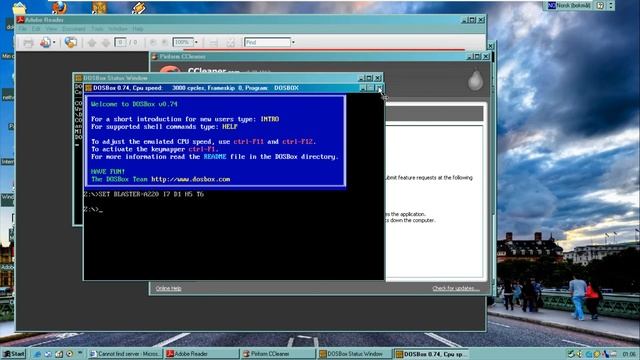640x360 pixels.
Task: Open the language bar options arrow
Action: point(611,5)
